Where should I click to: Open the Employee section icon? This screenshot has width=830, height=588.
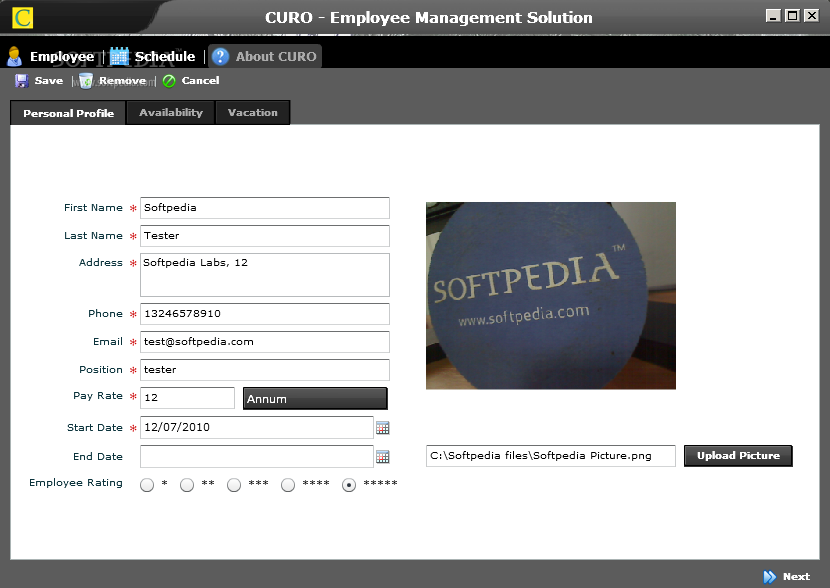pyautogui.click(x=14, y=56)
